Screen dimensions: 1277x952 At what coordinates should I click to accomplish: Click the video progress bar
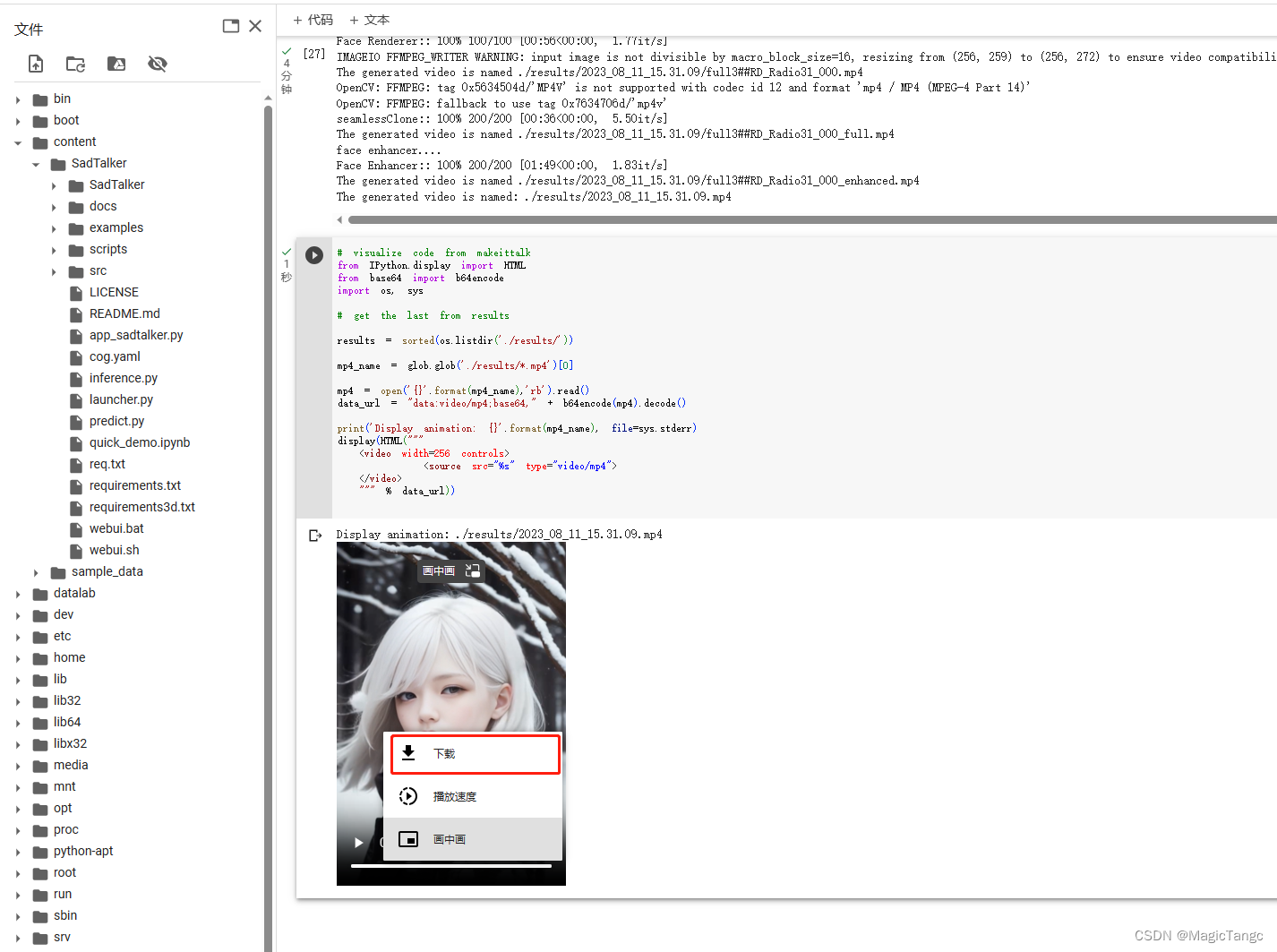pyautogui.click(x=451, y=866)
